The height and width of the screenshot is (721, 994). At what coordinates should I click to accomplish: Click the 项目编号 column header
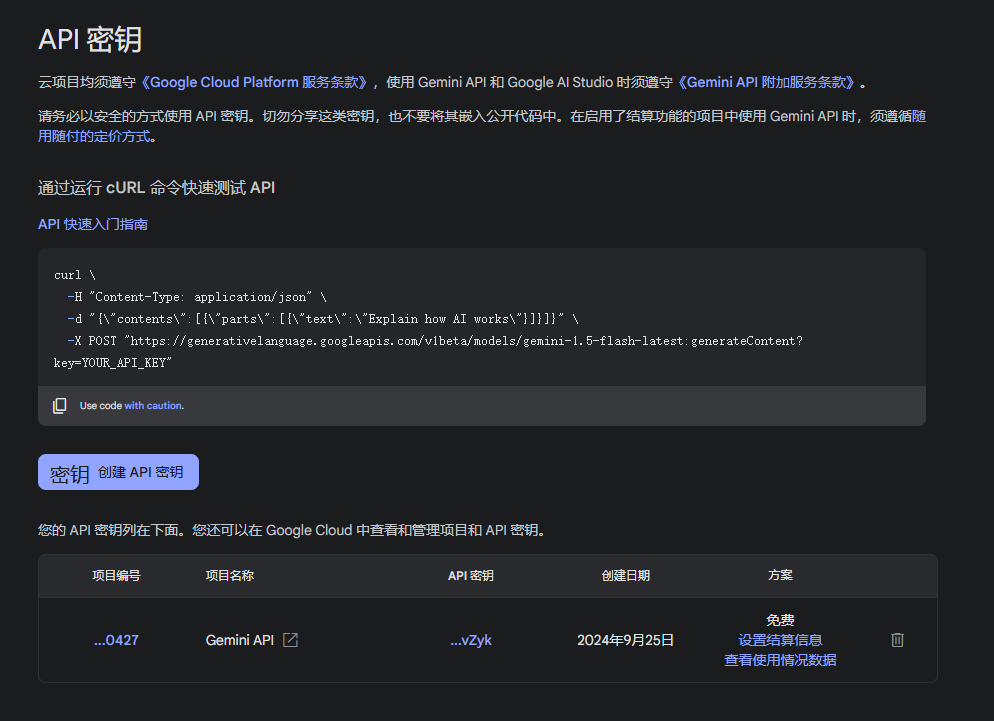coord(116,576)
